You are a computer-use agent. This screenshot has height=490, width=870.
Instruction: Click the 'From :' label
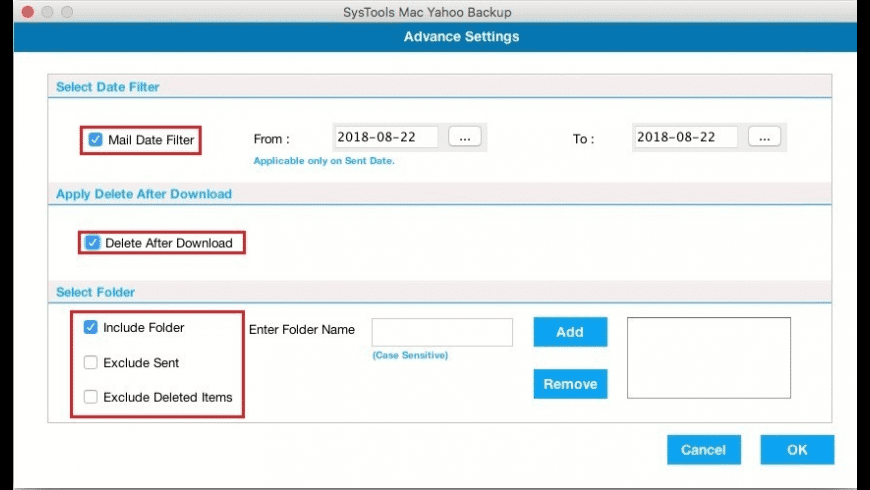coord(271,139)
